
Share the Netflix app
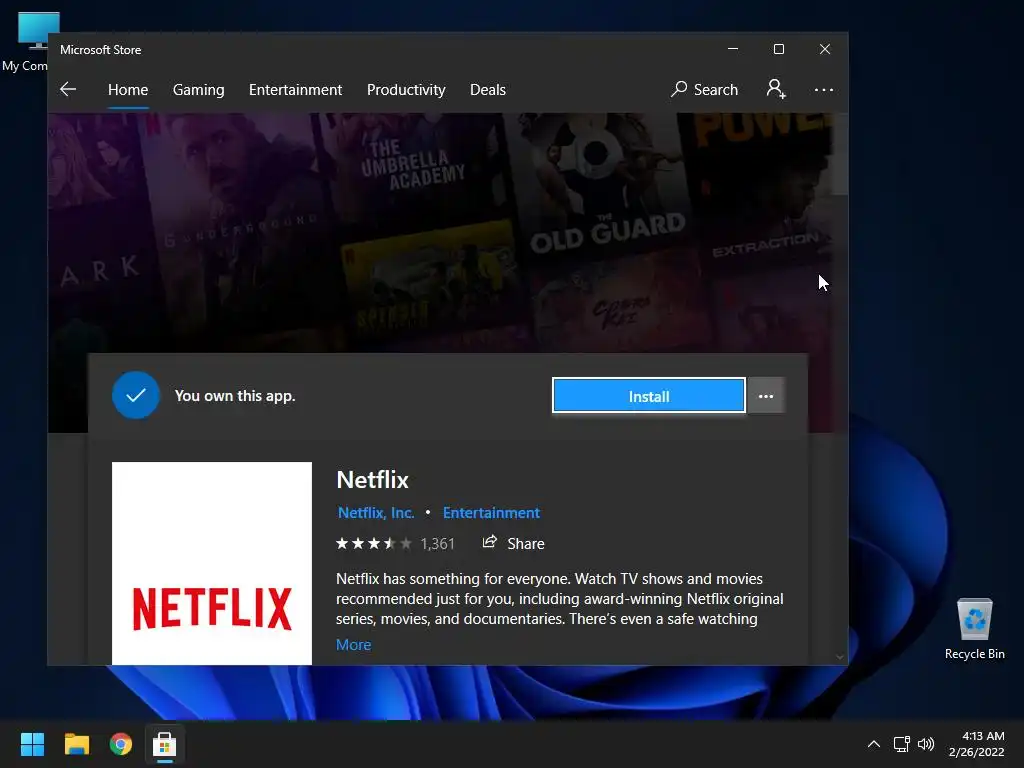tap(513, 543)
